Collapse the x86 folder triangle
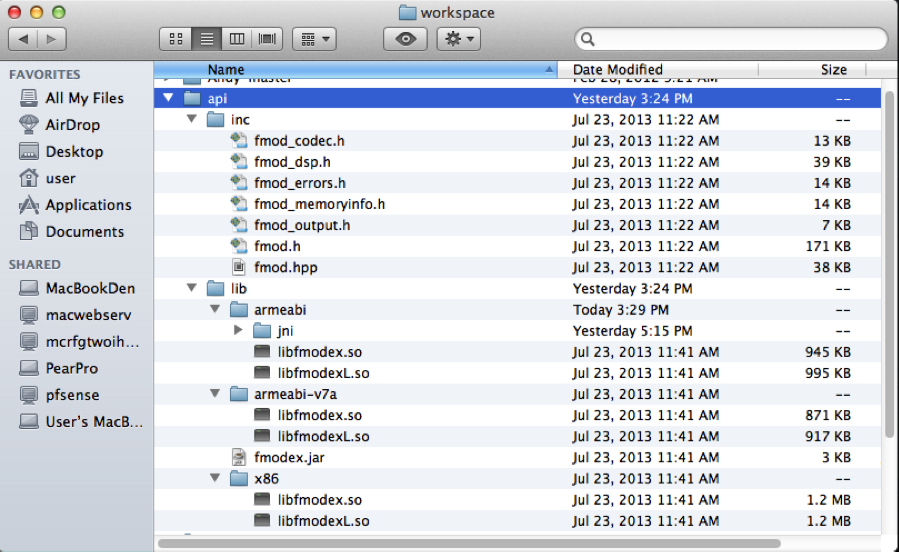The height and width of the screenshot is (552, 899). [215, 478]
